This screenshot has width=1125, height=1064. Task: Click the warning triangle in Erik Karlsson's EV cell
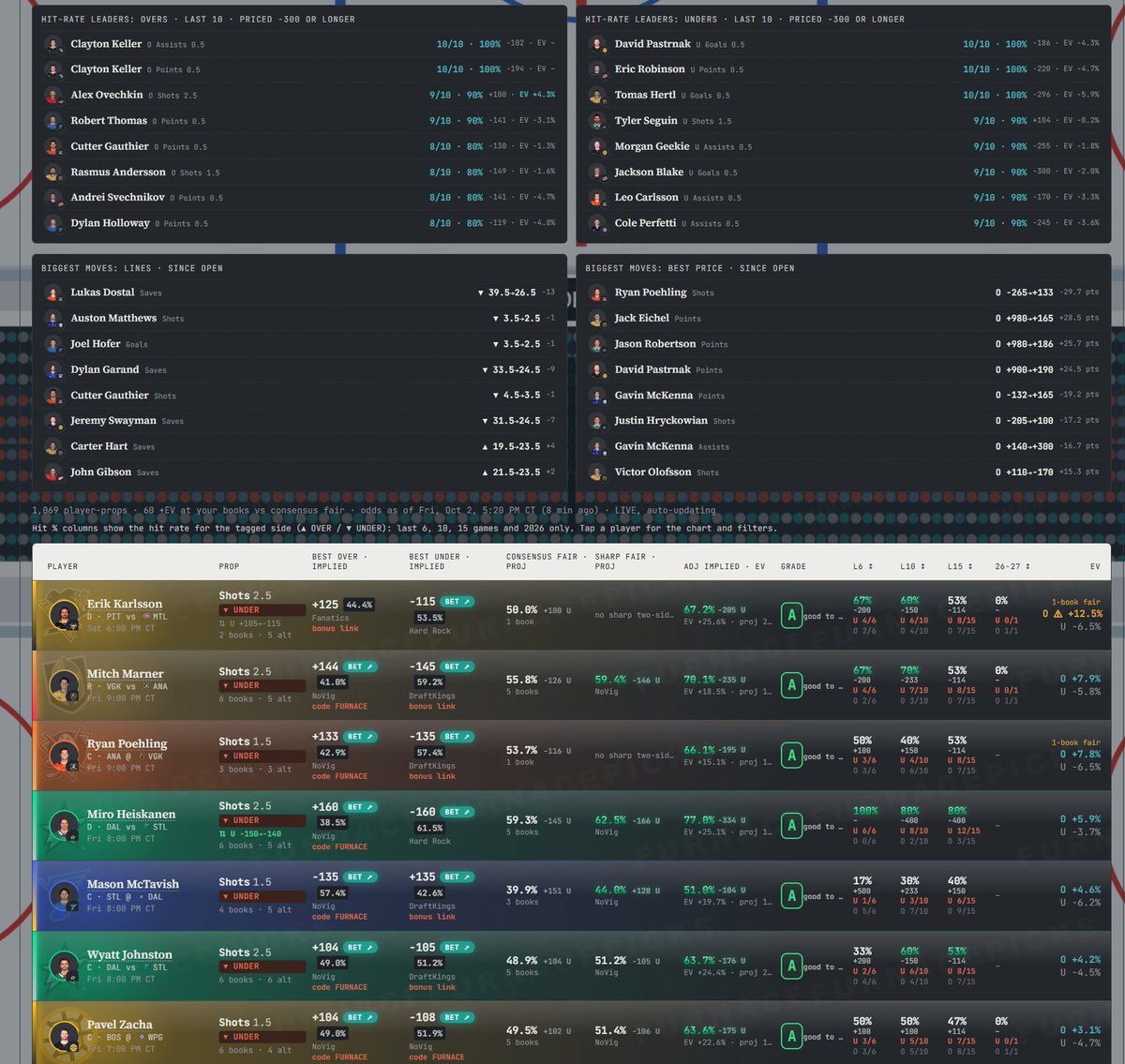1057,614
